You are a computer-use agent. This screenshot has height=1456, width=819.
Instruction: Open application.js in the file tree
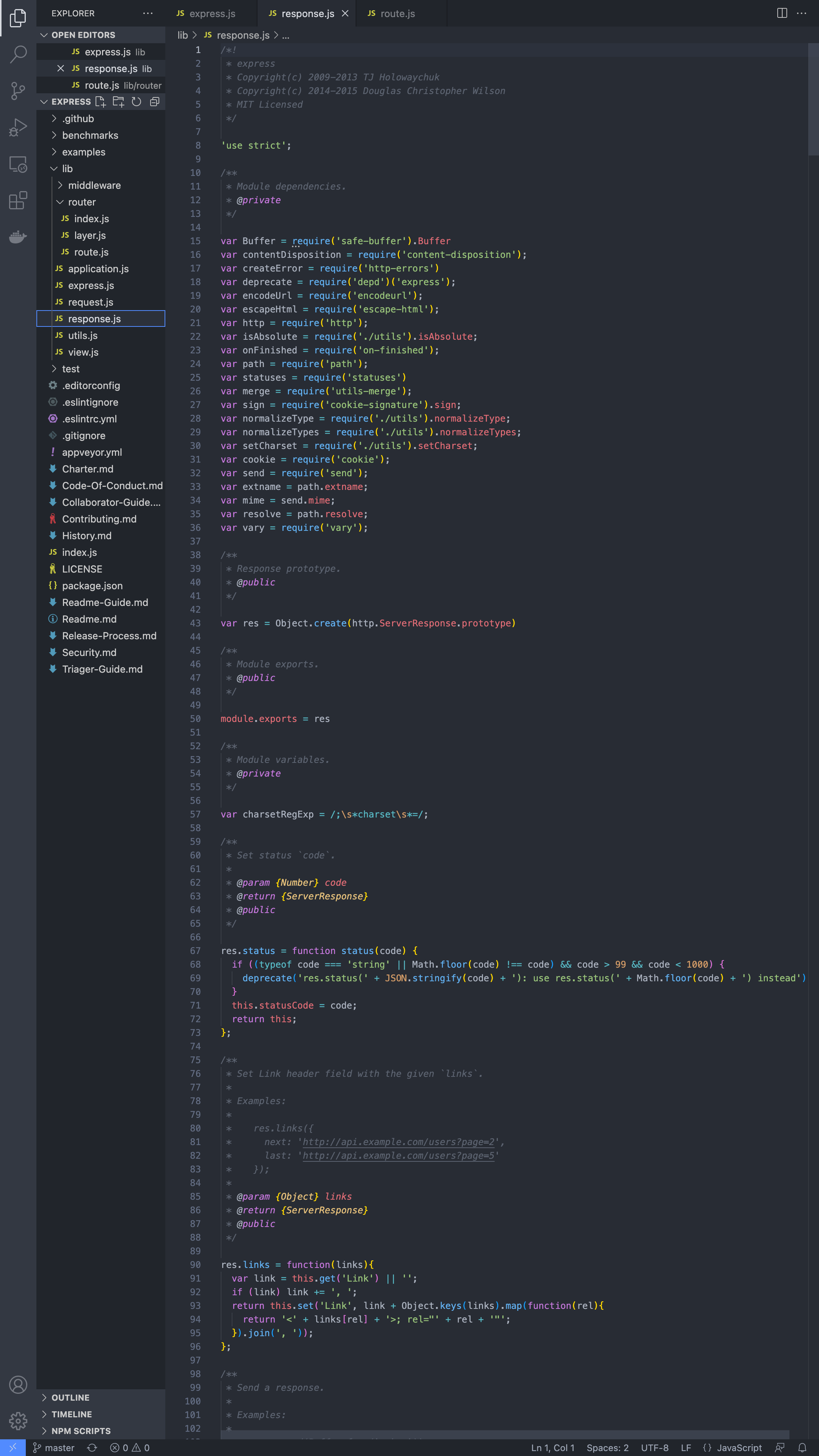point(100,268)
